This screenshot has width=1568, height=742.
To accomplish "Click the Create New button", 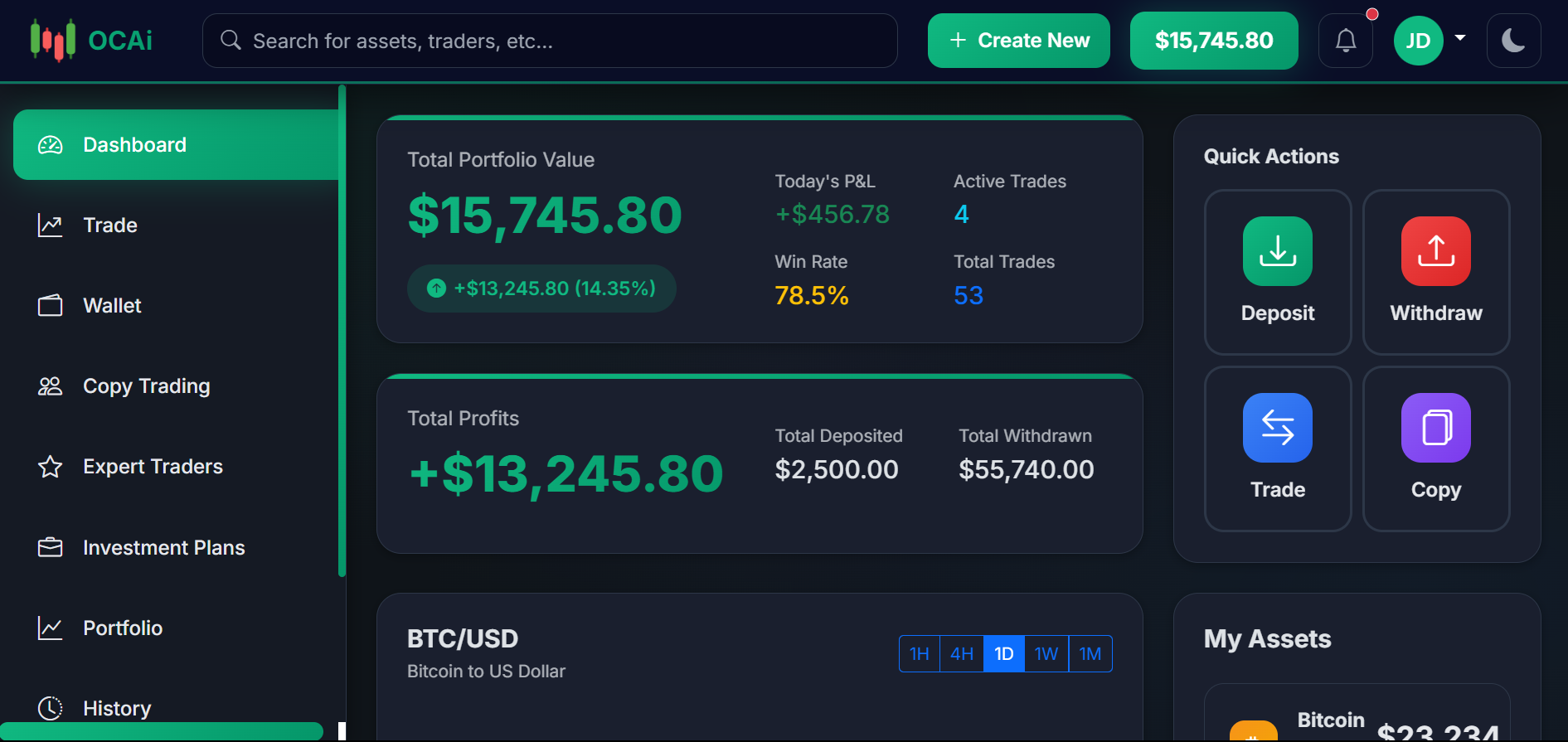I will click(x=1018, y=41).
